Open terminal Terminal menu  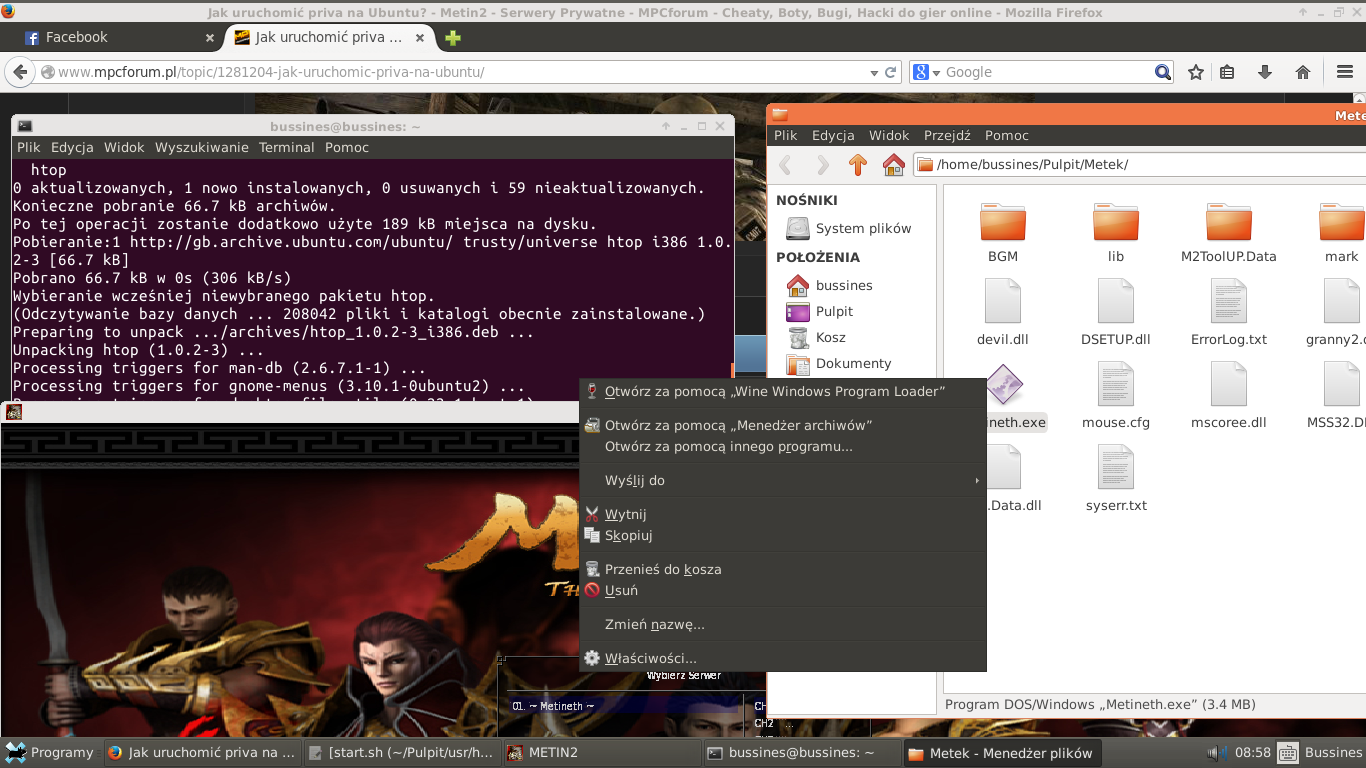(x=286, y=147)
